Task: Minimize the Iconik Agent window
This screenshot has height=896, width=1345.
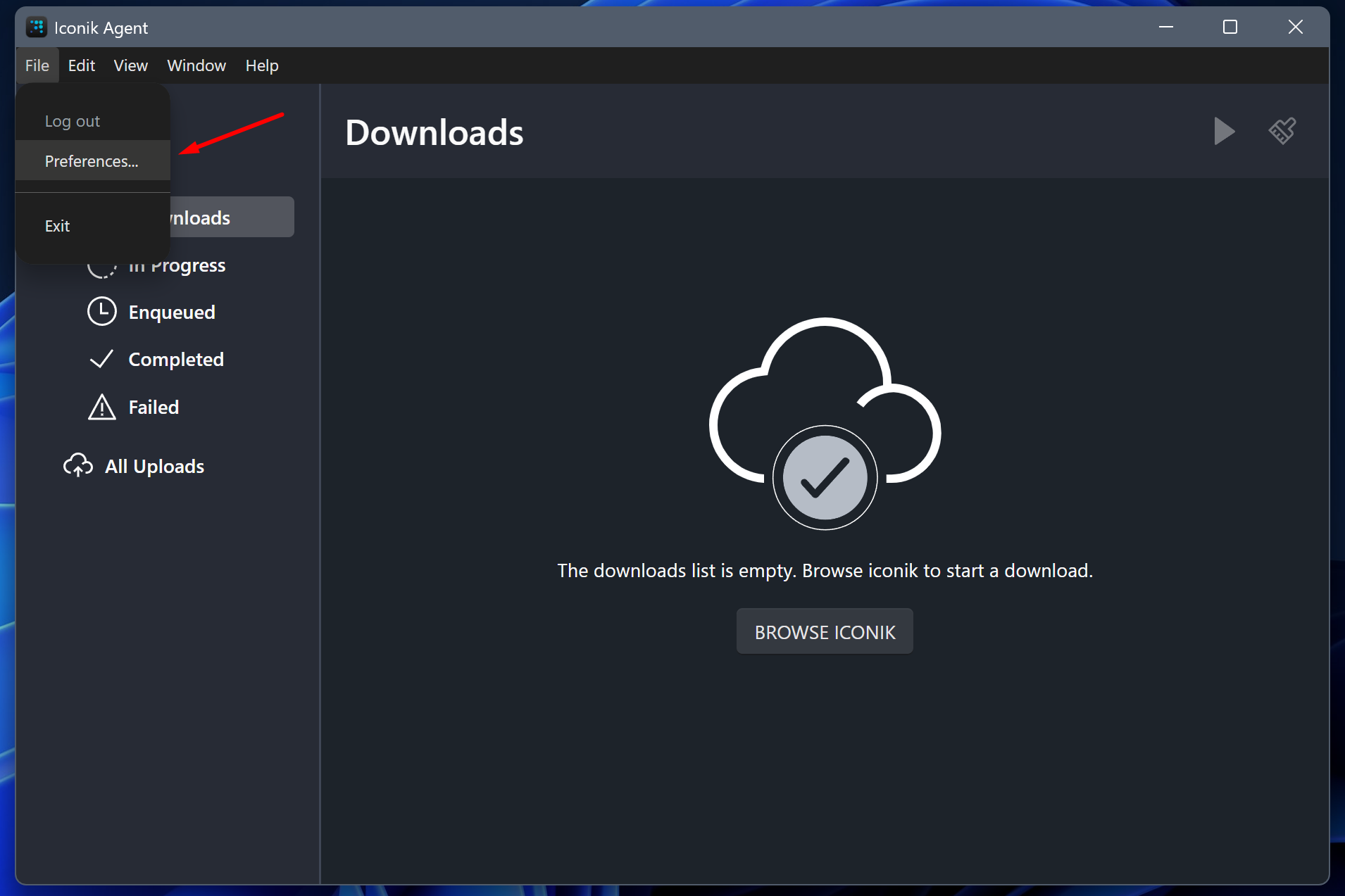Action: click(1166, 27)
